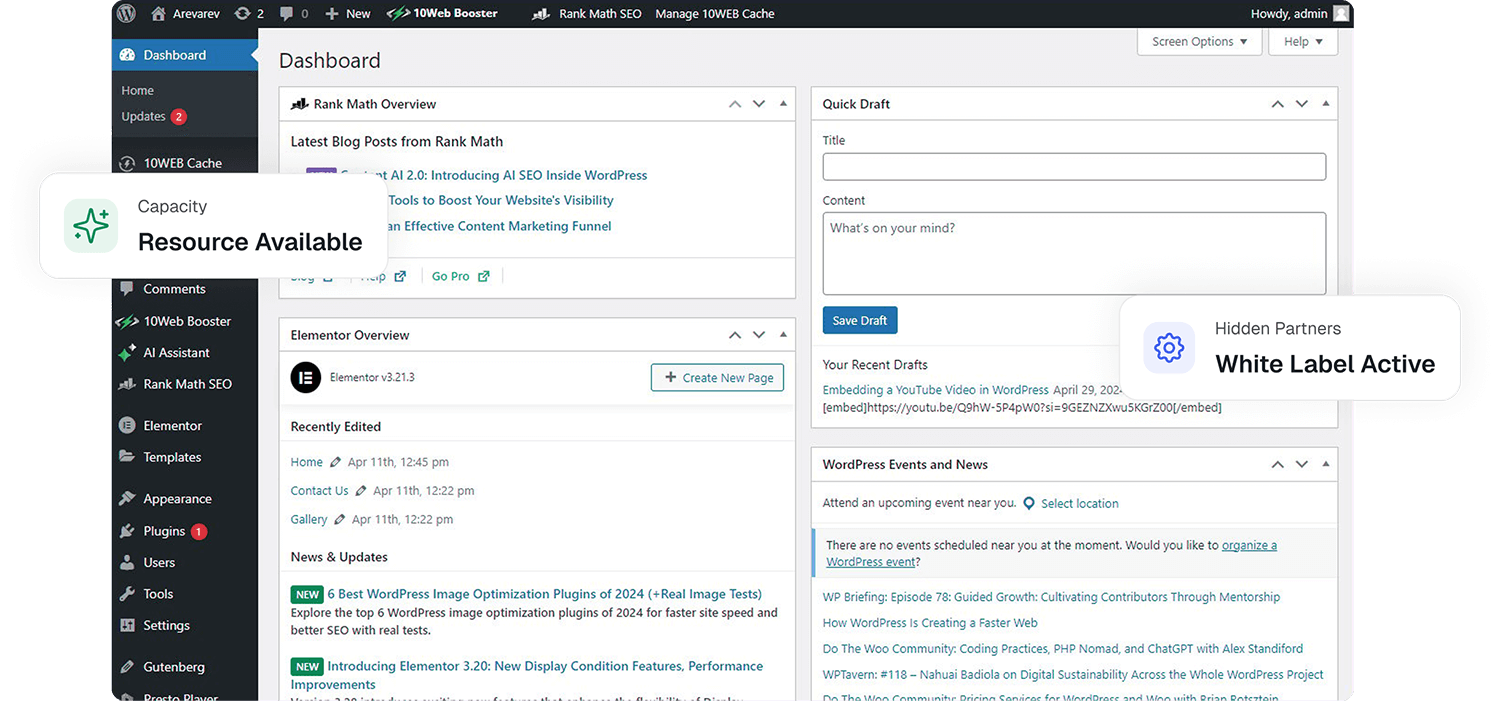This screenshot has width=1500, height=701.
Task: Open How WordPress Is Creating Faster Web
Action: pyautogui.click(x=930, y=623)
